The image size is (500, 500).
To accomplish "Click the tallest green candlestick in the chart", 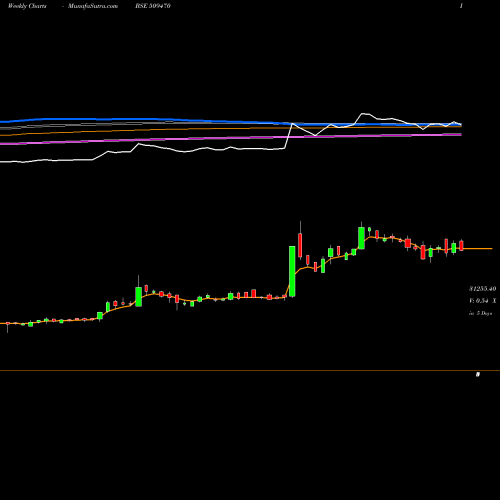I will coord(292,271).
